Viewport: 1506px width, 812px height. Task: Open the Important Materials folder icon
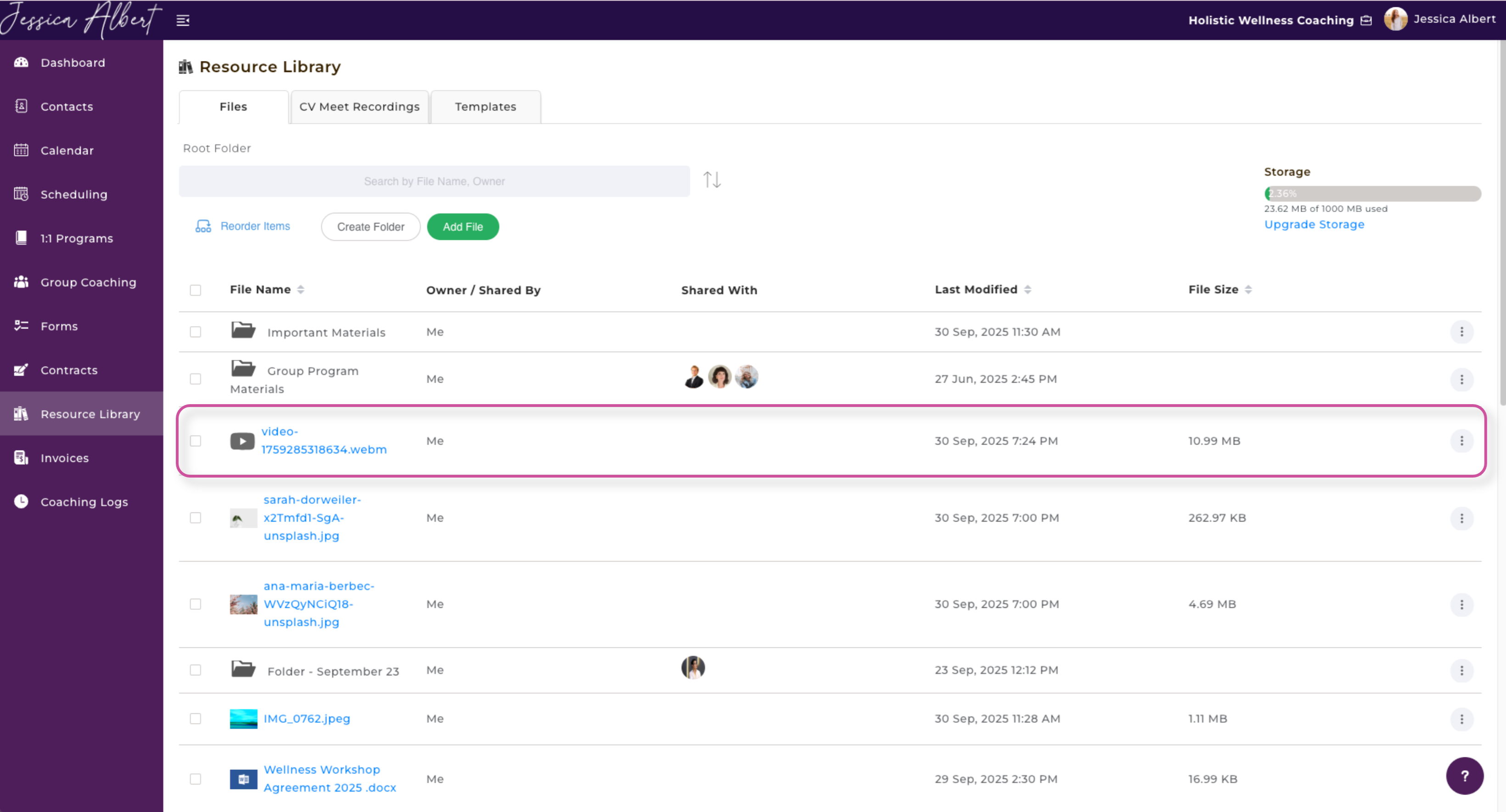[243, 331]
